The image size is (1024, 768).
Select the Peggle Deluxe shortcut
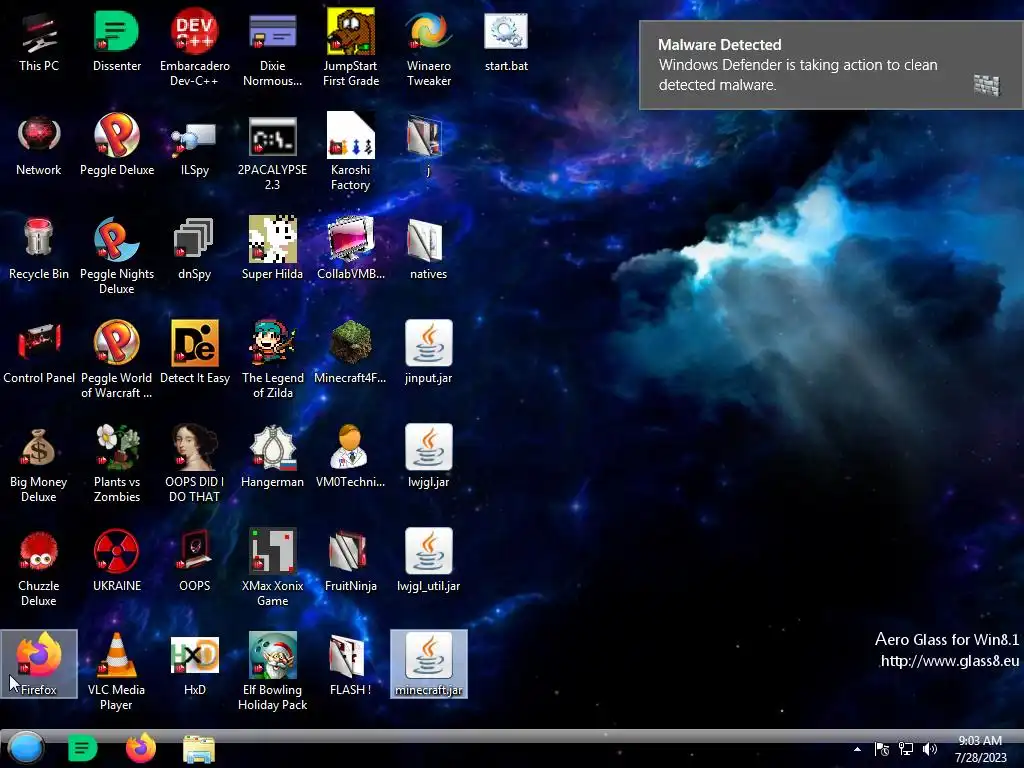coord(116,146)
